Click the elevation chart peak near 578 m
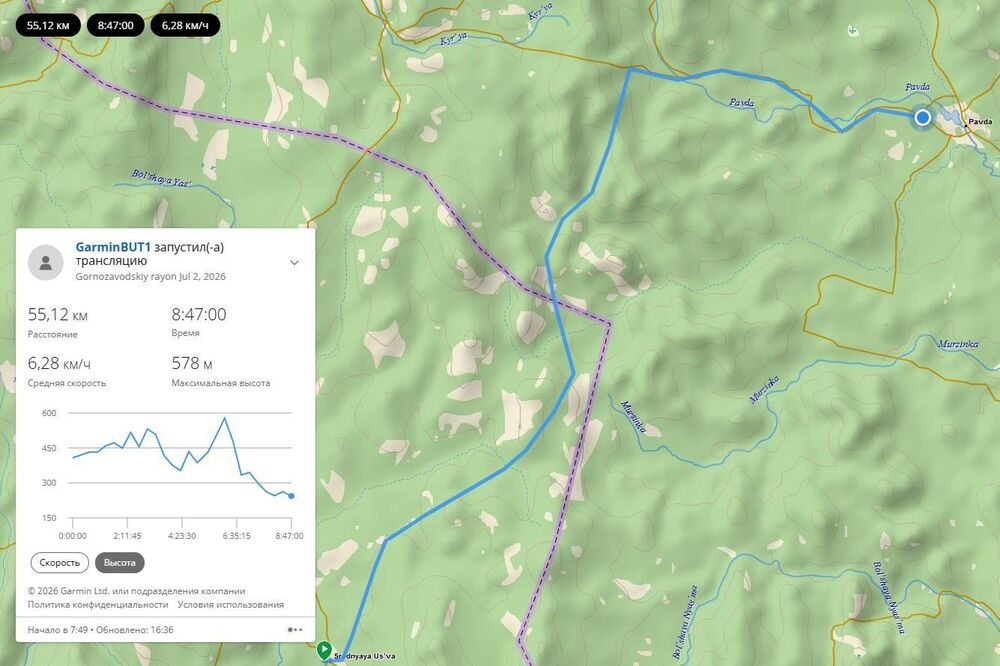 tap(224, 418)
